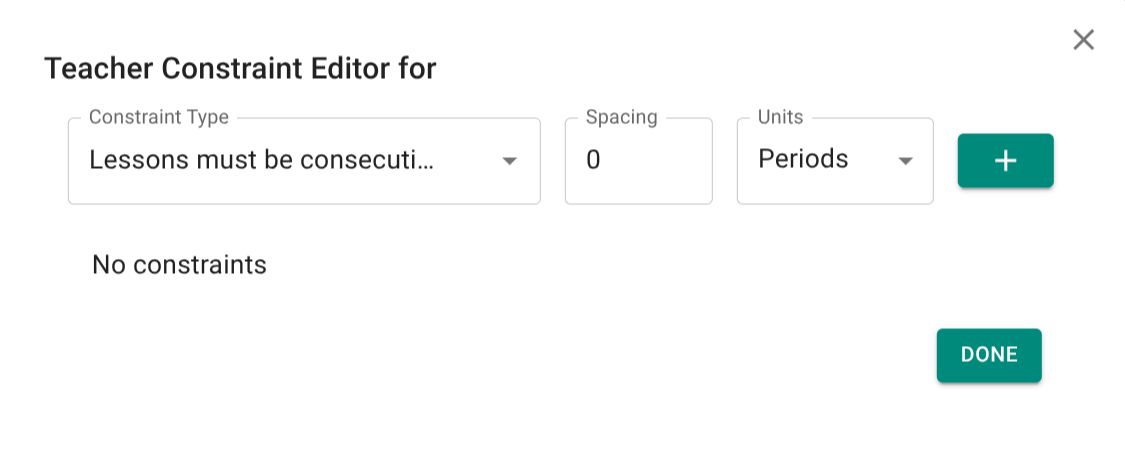Screen dimensions: 1125x474
Task: Open the Constraint Type combo box
Action: pos(304,161)
